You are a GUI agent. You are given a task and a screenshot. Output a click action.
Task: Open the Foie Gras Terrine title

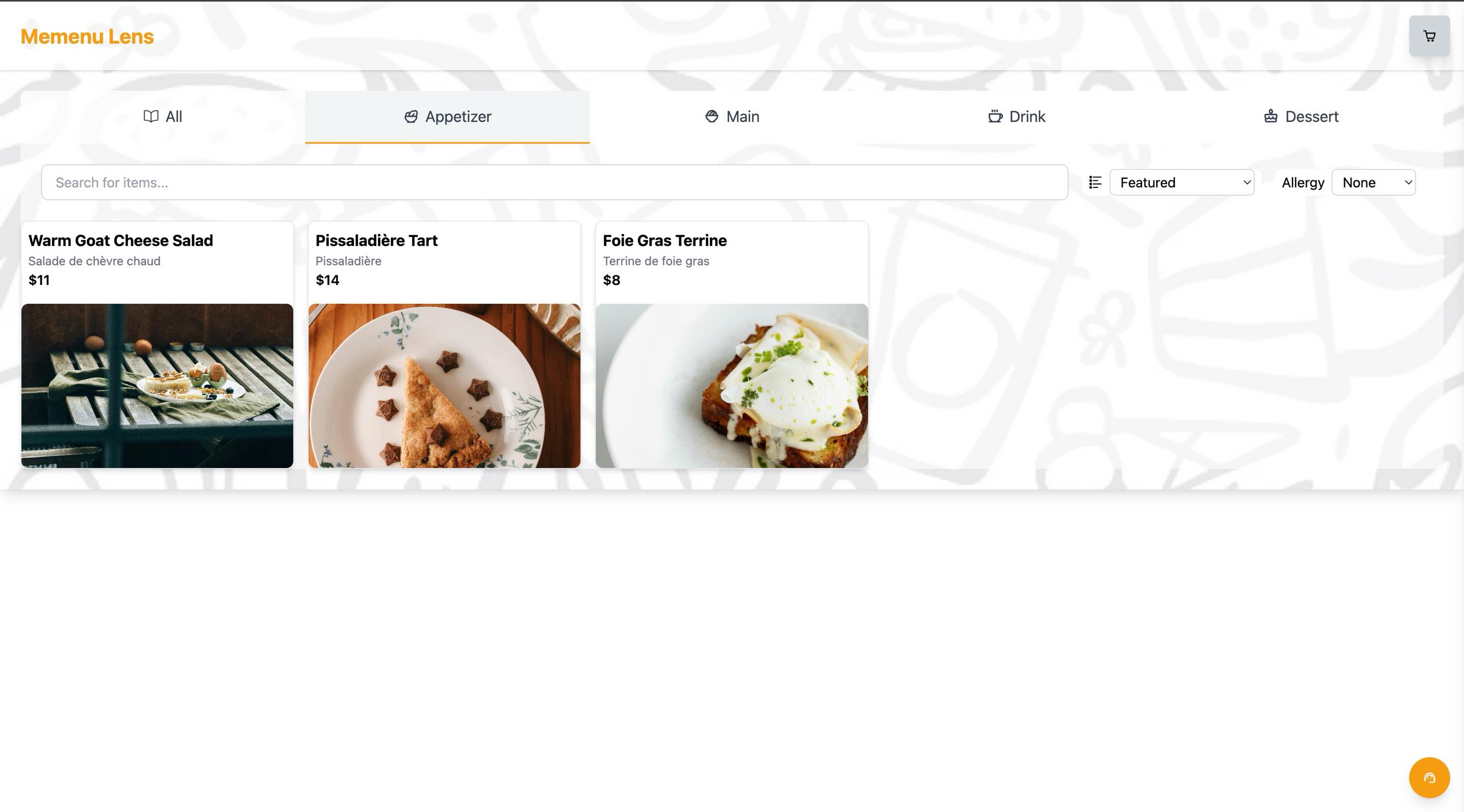664,240
